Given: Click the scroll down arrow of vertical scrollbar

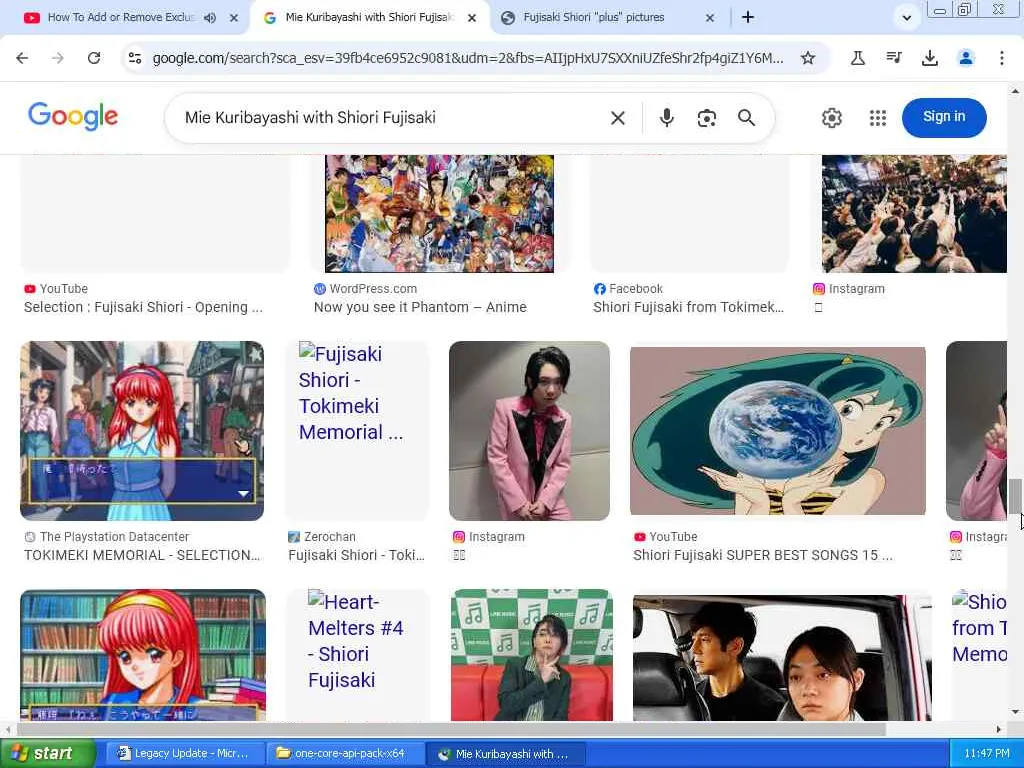Looking at the screenshot, I should click(x=1015, y=712).
